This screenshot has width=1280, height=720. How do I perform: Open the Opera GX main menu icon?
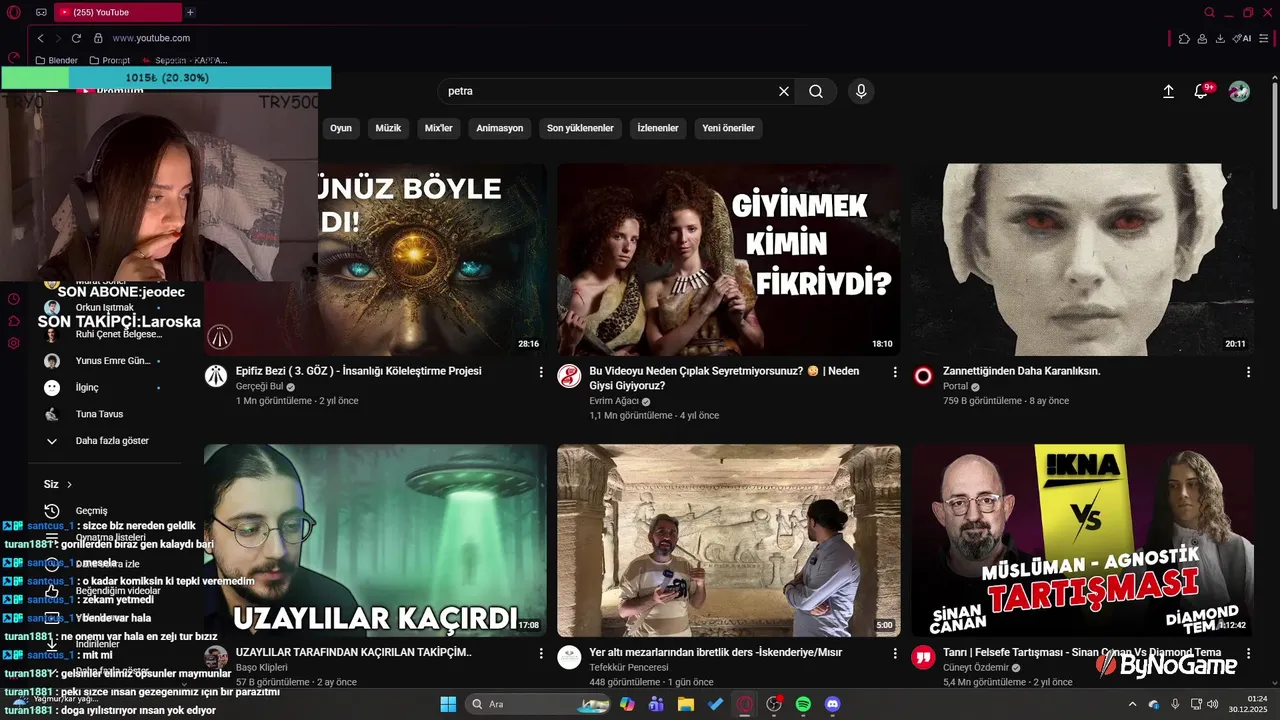click(x=13, y=12)
